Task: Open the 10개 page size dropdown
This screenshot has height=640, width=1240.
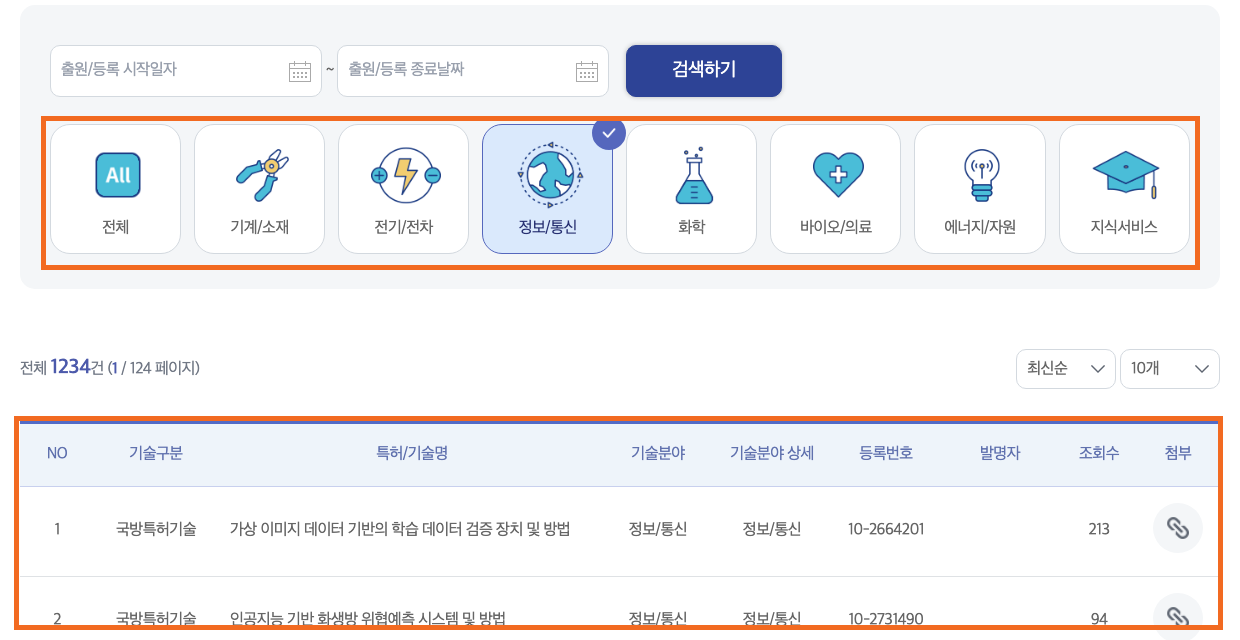Action: point(1170,368)
